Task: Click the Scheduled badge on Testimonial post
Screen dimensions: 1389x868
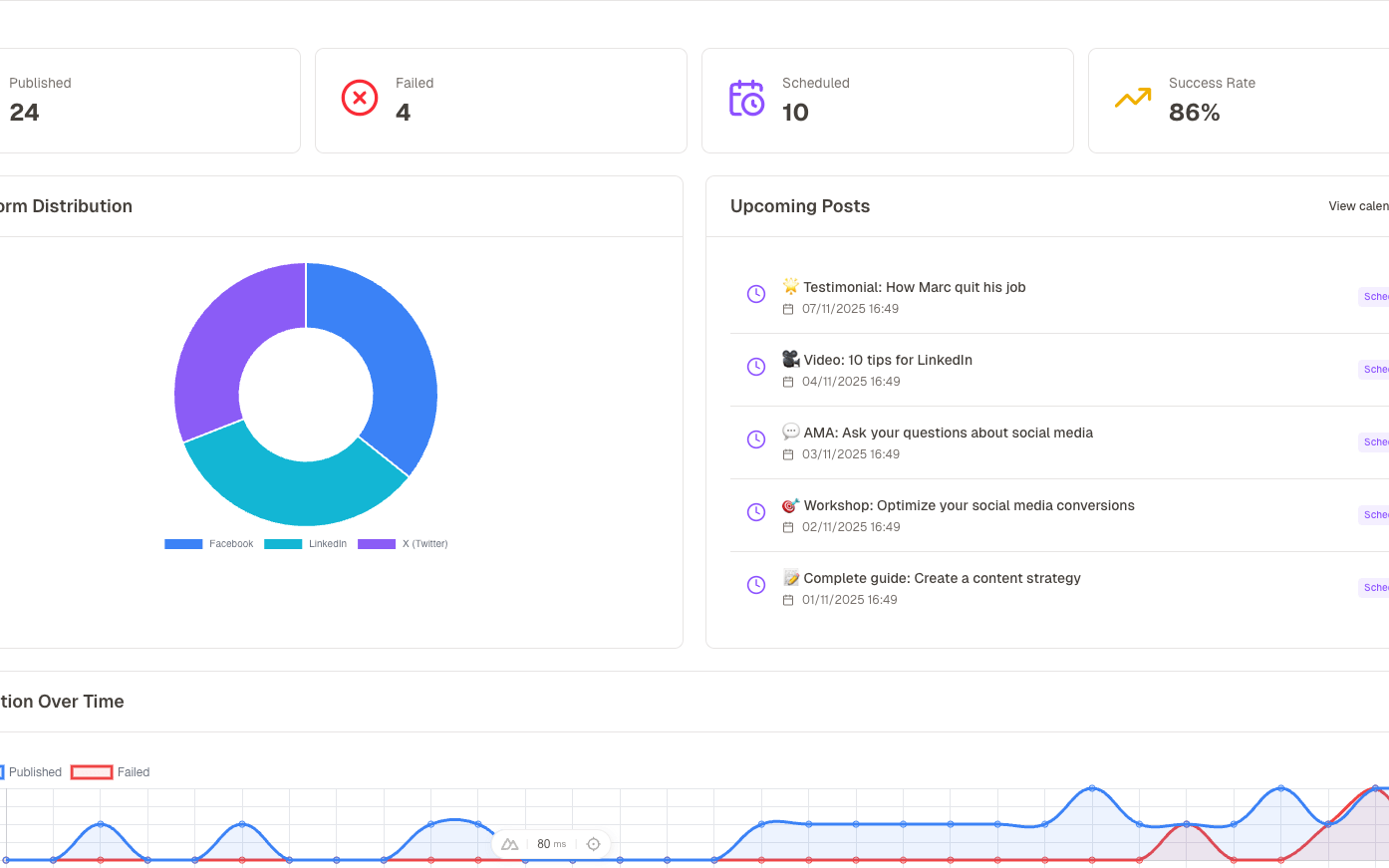Action: (x=1374, y=297)
